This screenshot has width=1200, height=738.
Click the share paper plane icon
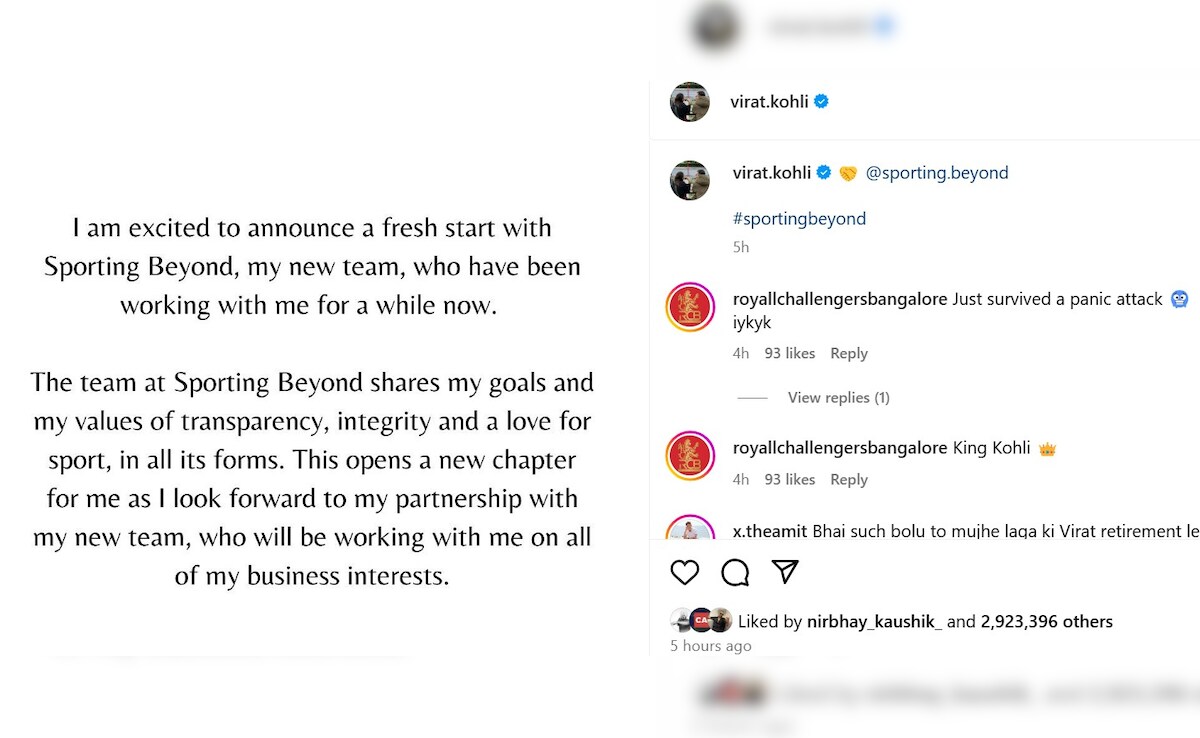coord(786,571)
